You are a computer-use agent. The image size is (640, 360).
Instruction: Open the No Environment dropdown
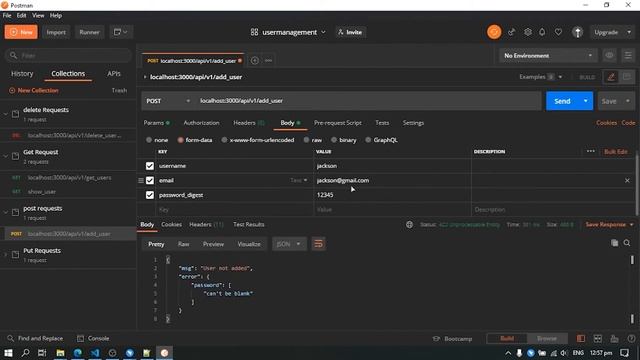[548, 56]
